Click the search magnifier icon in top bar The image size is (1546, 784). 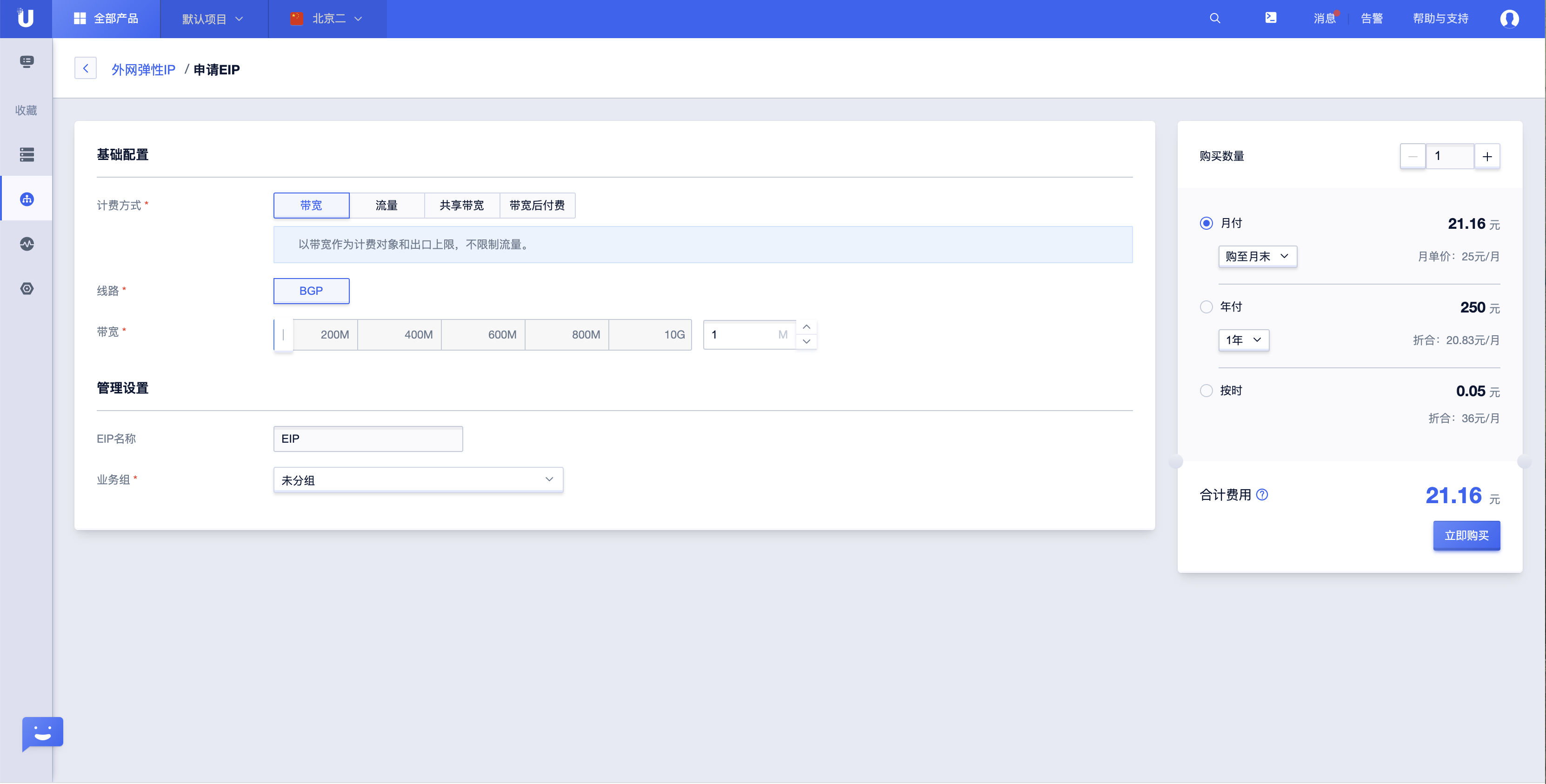coord(1215,19)
